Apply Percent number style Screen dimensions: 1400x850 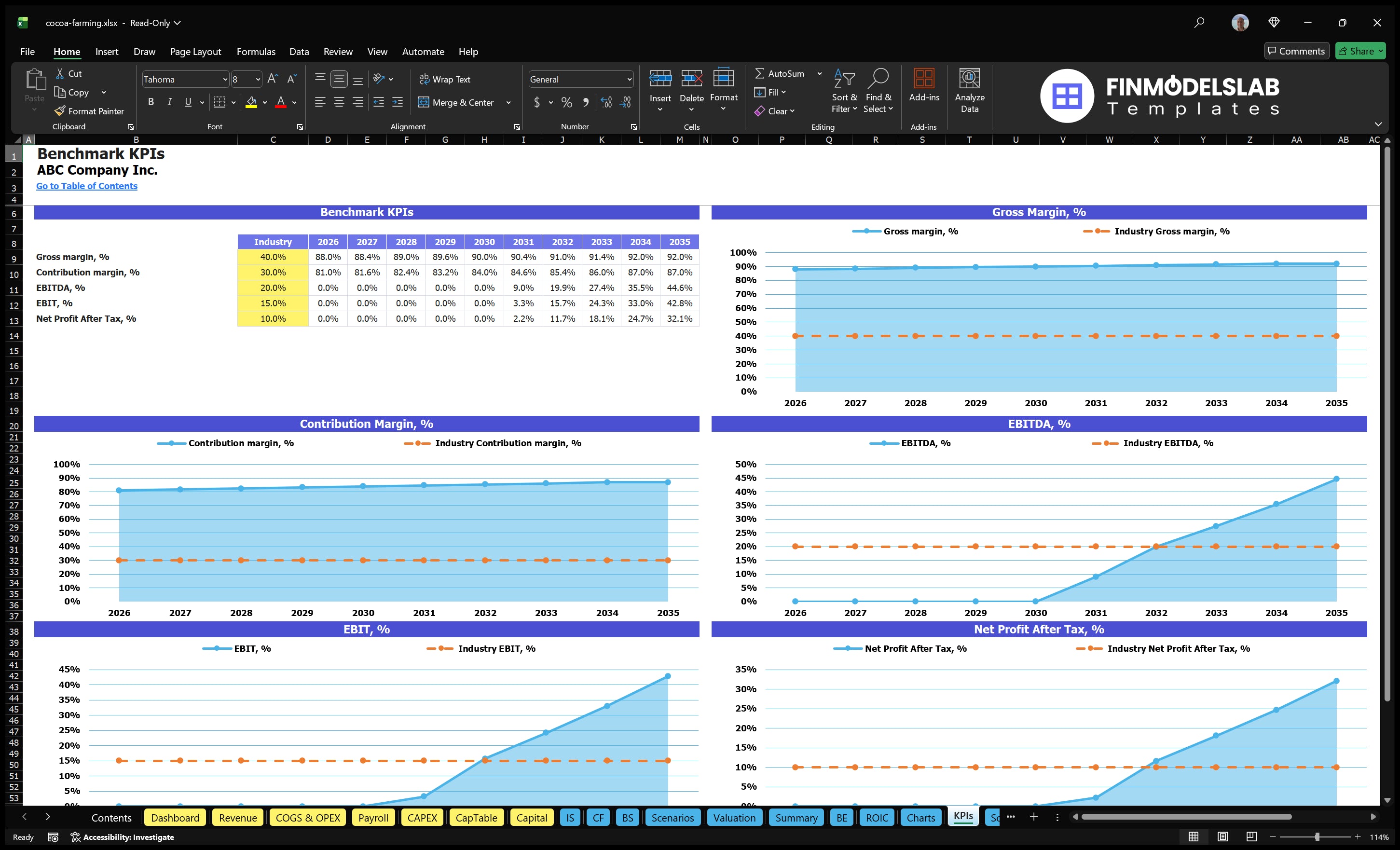click(566, 102)
